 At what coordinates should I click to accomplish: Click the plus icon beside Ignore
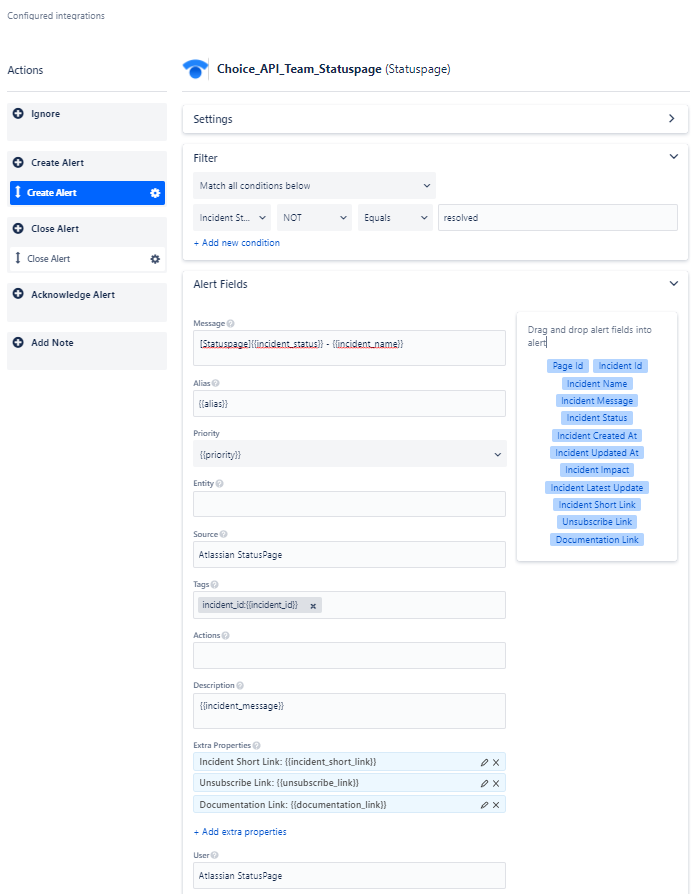tap(18, 113)
